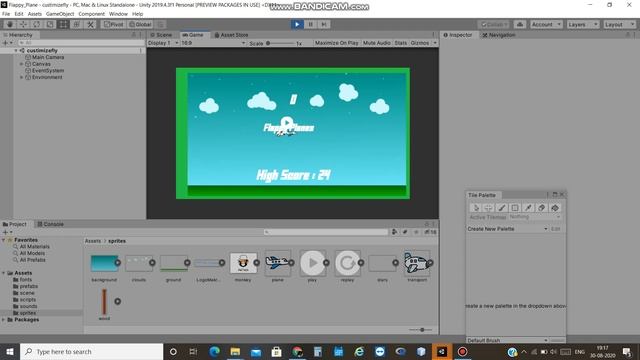
Task: Open the cloud services button
Action: tap(520, 24)
